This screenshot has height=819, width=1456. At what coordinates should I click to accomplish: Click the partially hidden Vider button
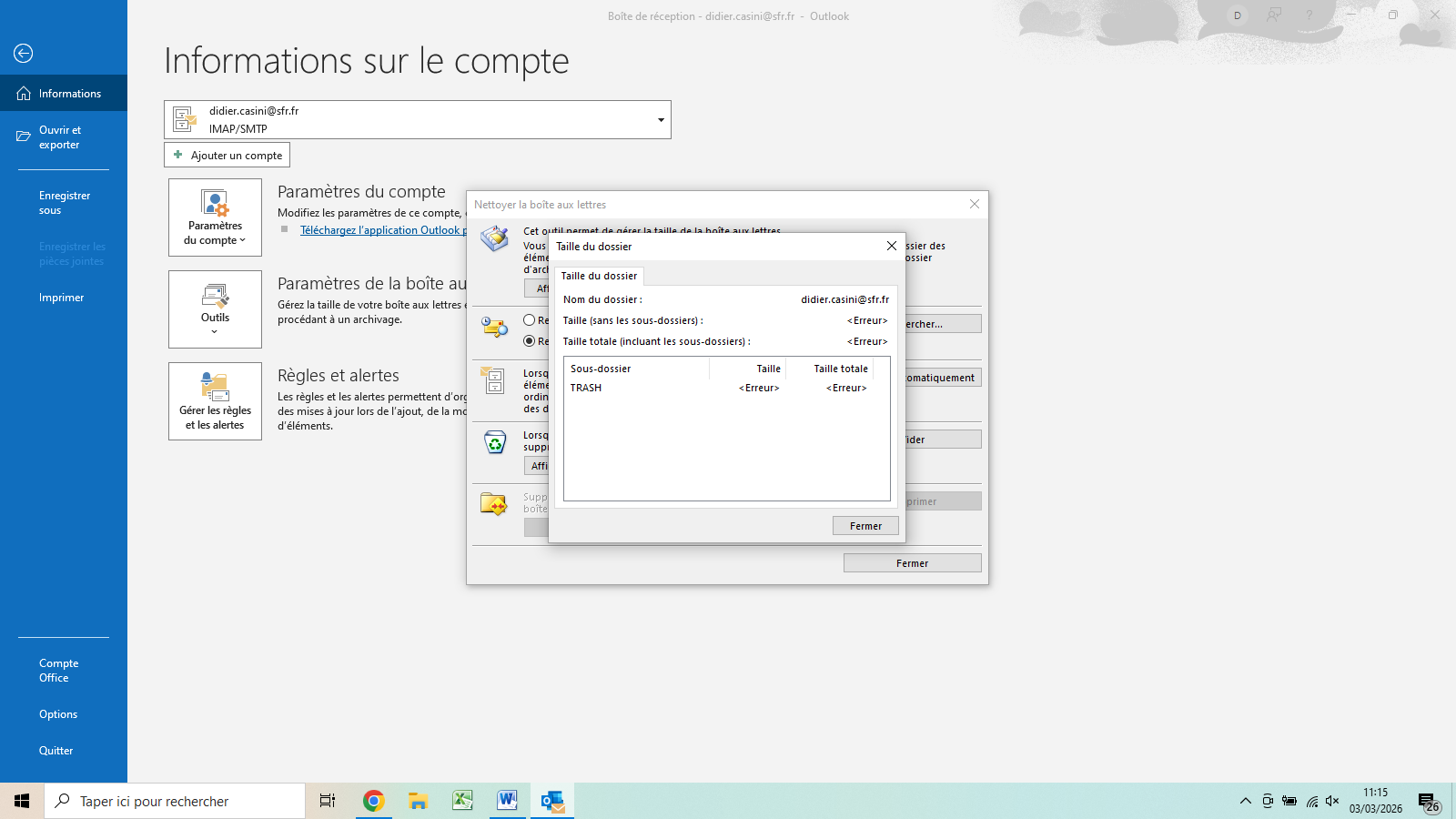coord(943,440)
